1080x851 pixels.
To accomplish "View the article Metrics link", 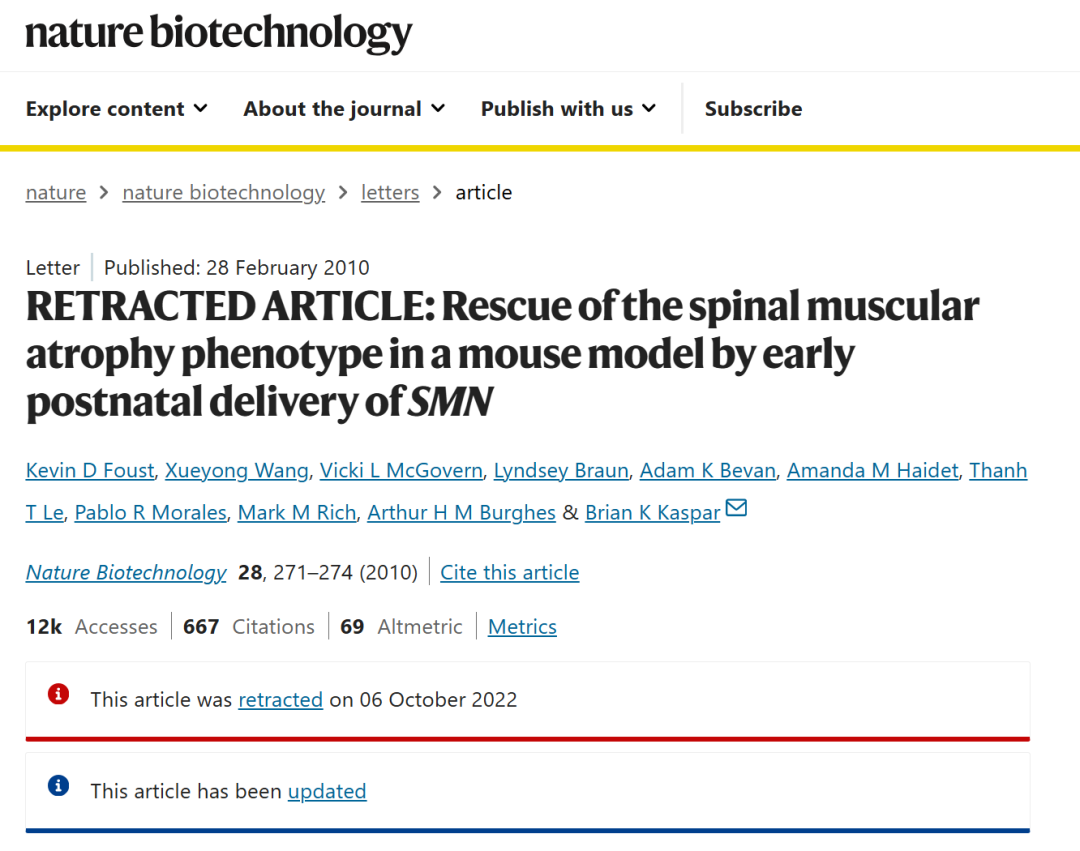I will point(522,627).
